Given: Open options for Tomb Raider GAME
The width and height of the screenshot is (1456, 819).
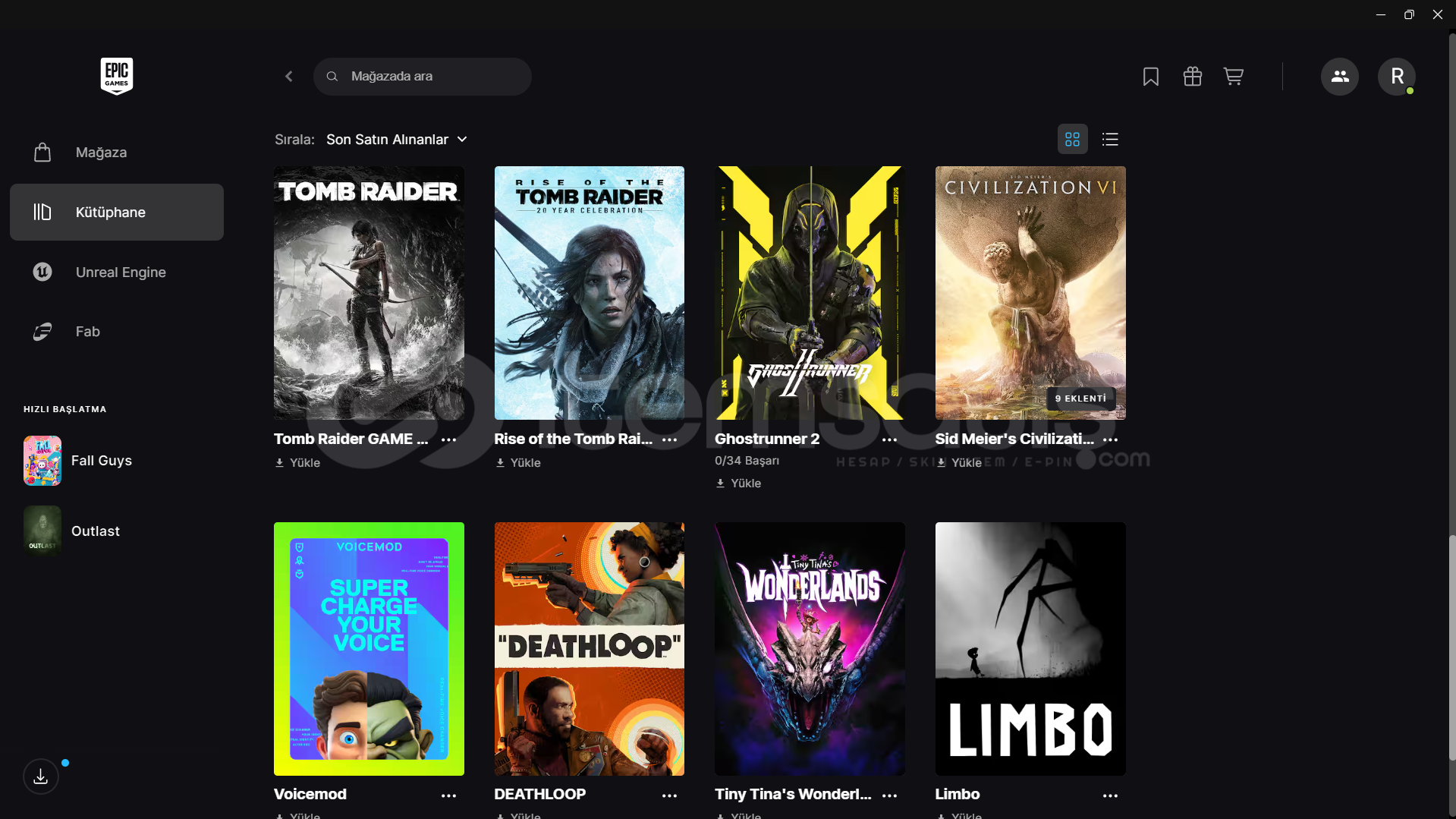Looking at the screenshot, I should point(449,440).
